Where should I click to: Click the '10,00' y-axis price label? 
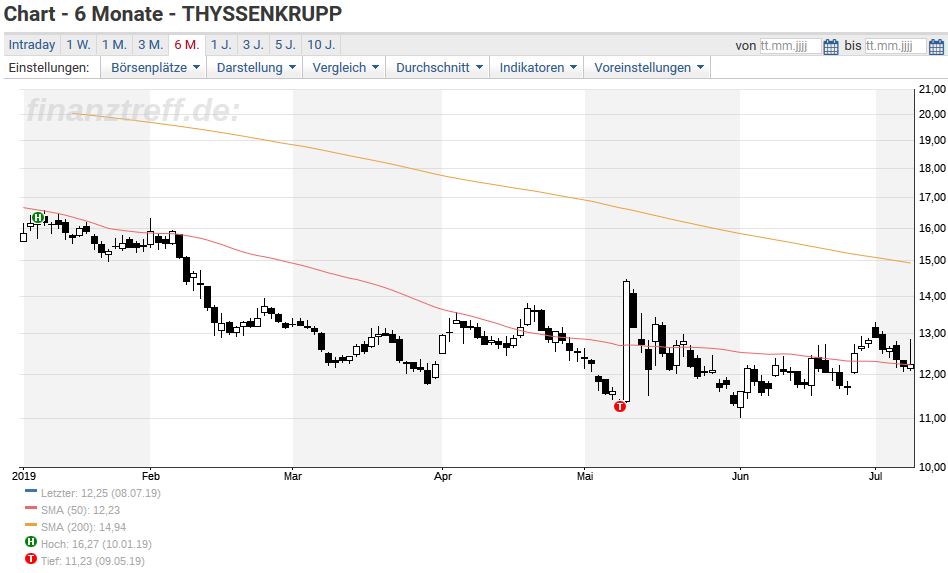932,467
